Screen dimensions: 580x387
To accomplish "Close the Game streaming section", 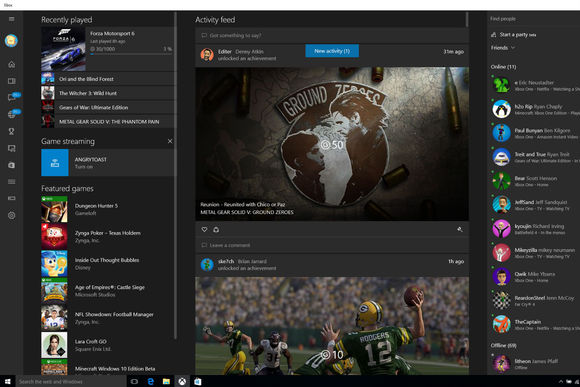I will pos(170,141).
